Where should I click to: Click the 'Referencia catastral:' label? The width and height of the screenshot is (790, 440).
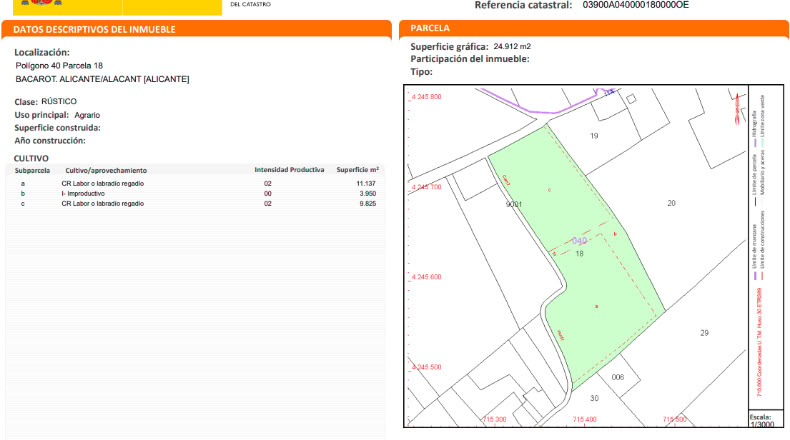[523, 5]
